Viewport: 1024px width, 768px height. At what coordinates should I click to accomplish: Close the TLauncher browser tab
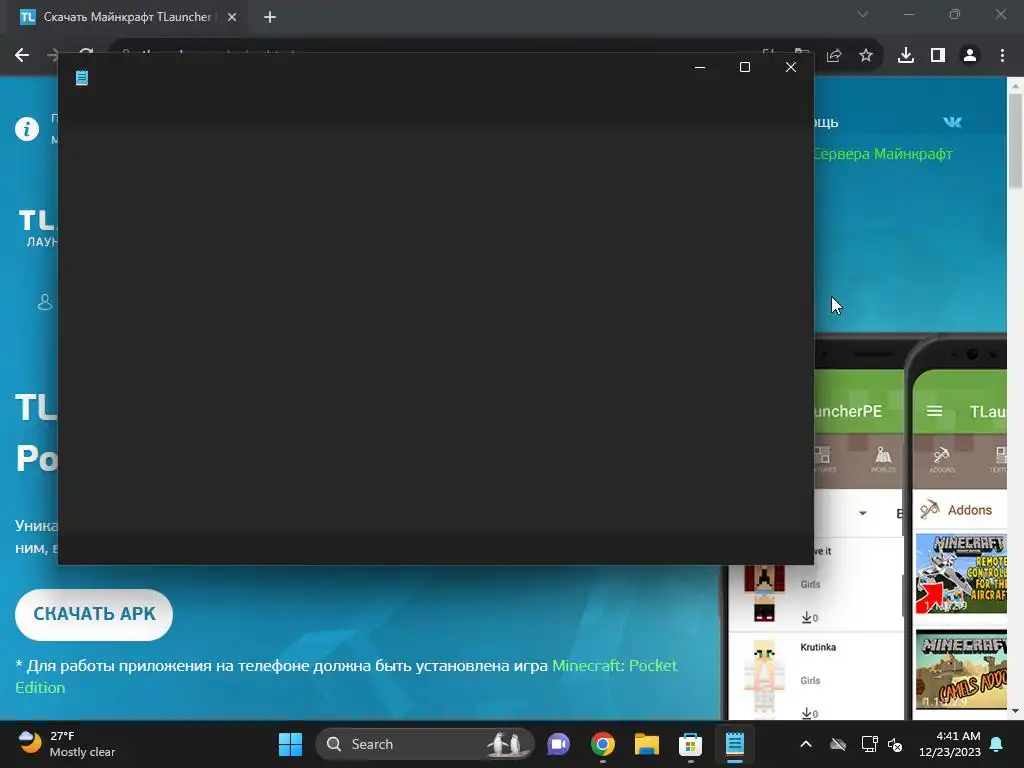click(232, 18)
